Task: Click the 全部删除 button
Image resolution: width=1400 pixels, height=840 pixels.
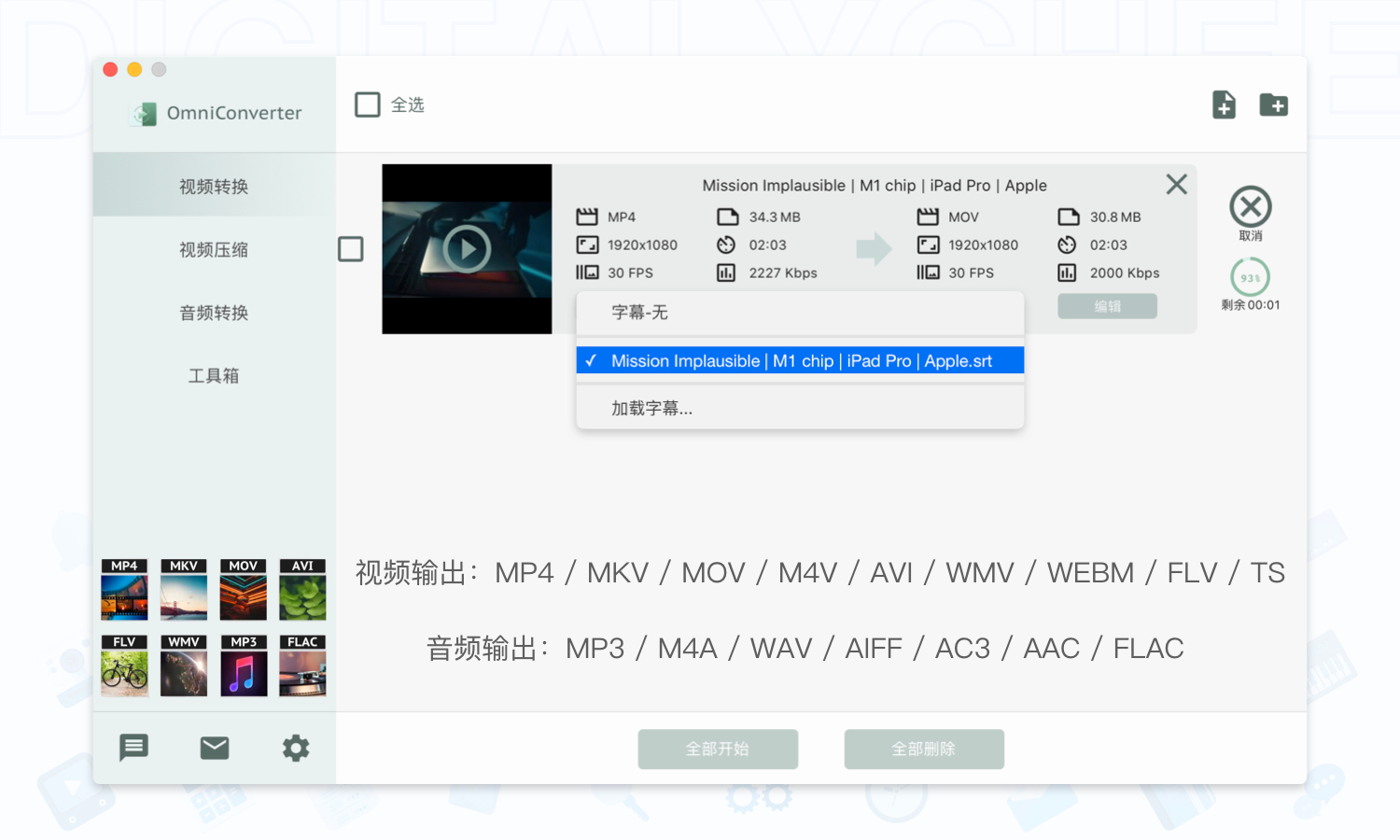Action: click(x=924, y=749)
